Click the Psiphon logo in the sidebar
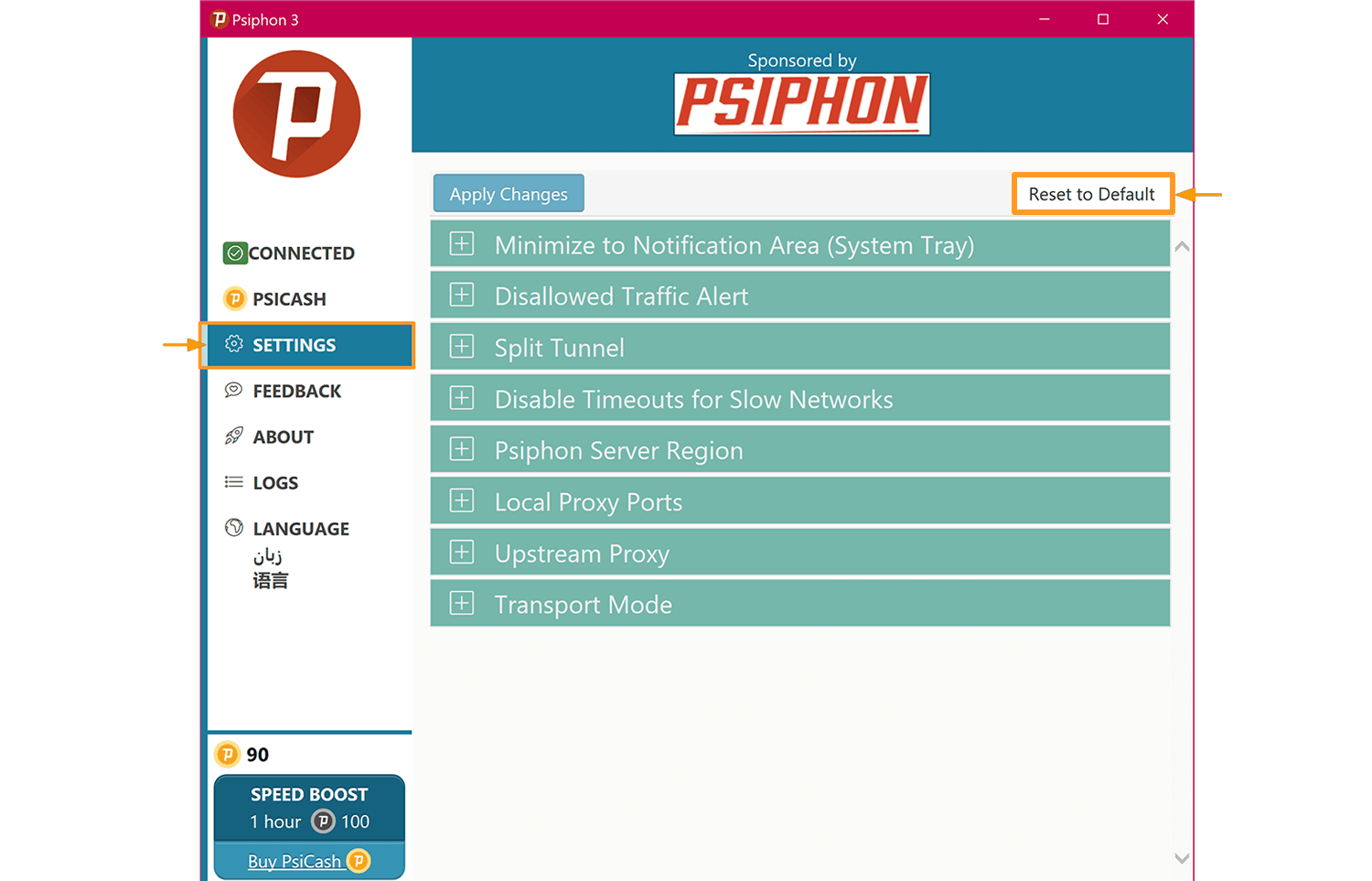This screenshot has height=881, width=1372. click(x=295, y=113)
